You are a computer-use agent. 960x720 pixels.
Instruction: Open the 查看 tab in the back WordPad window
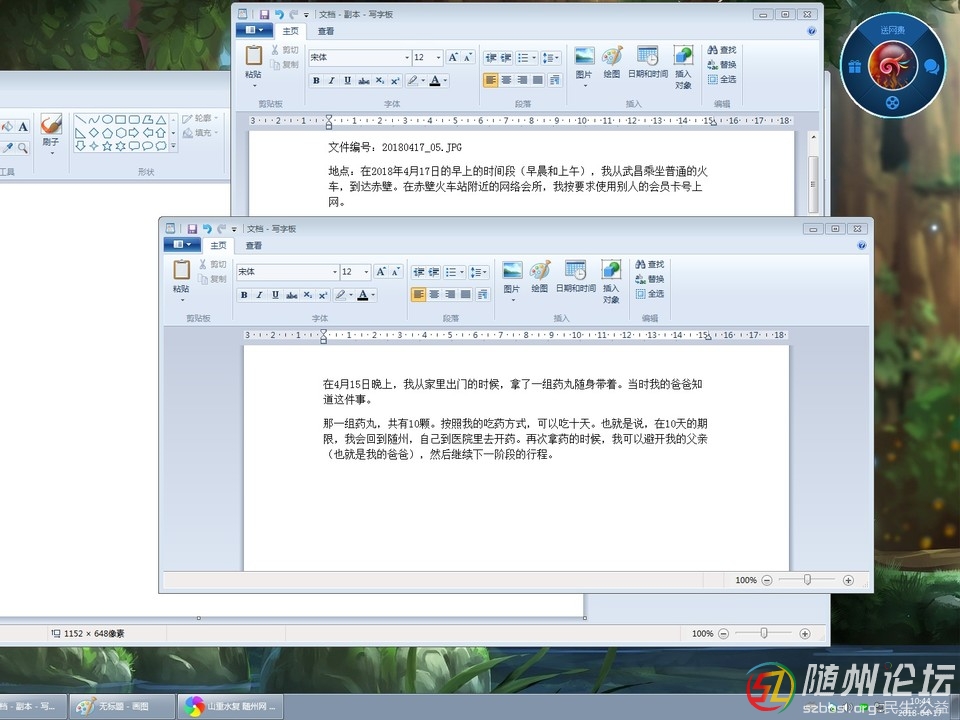[x=326, y=31]
